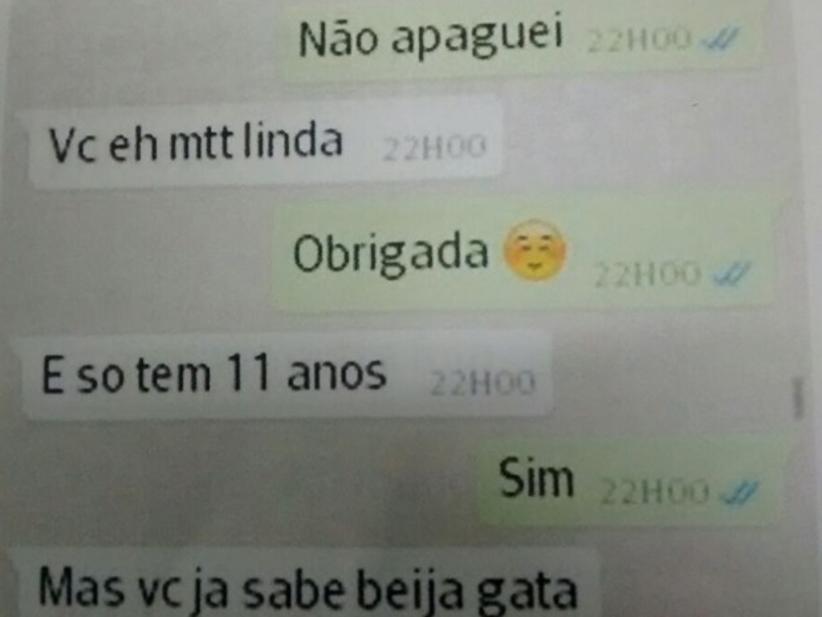Click the word Sim in the green bubble
The height and width of the screenshot is (617, 822).
(536, 478)
